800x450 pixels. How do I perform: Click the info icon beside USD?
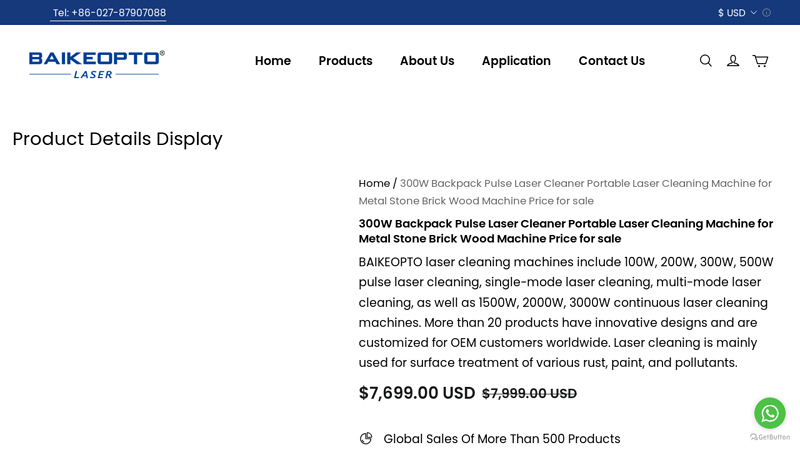tap(767, 13)
